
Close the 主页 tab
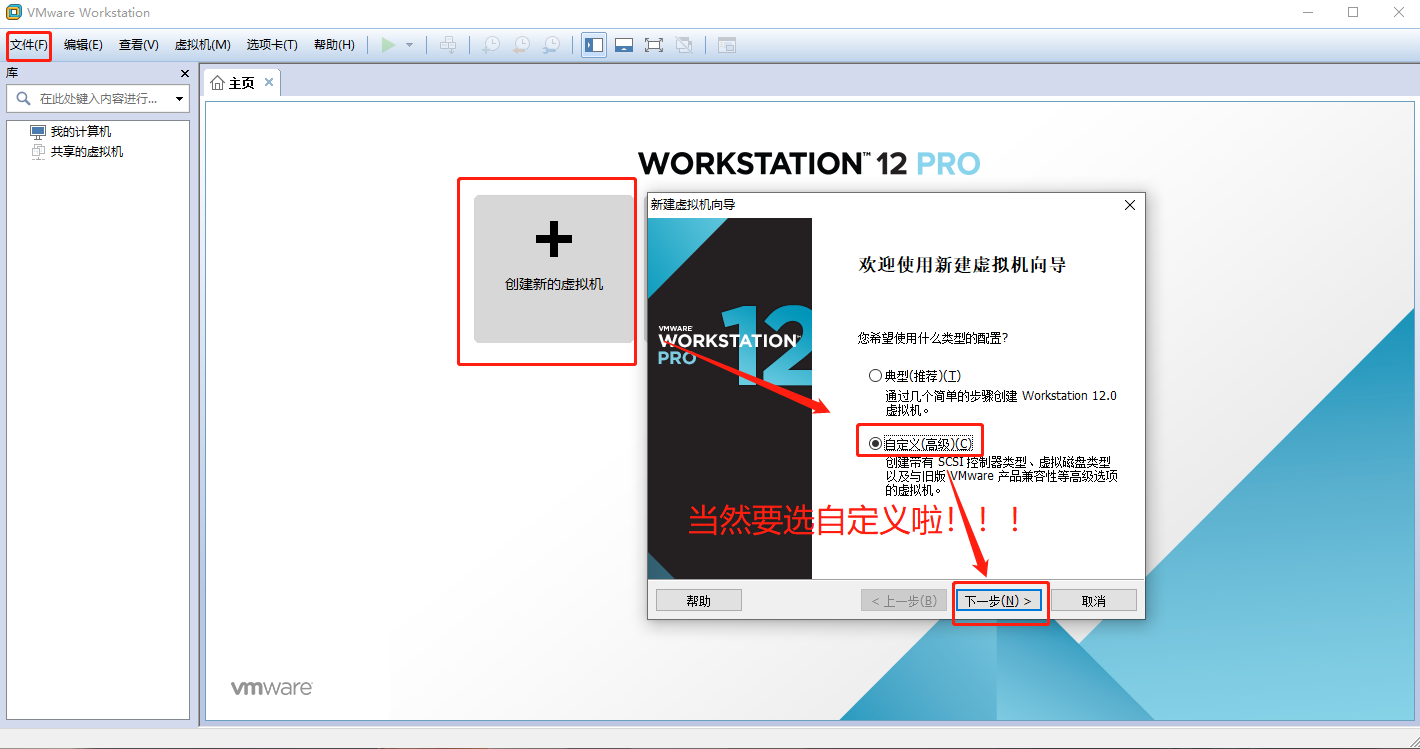270,83
